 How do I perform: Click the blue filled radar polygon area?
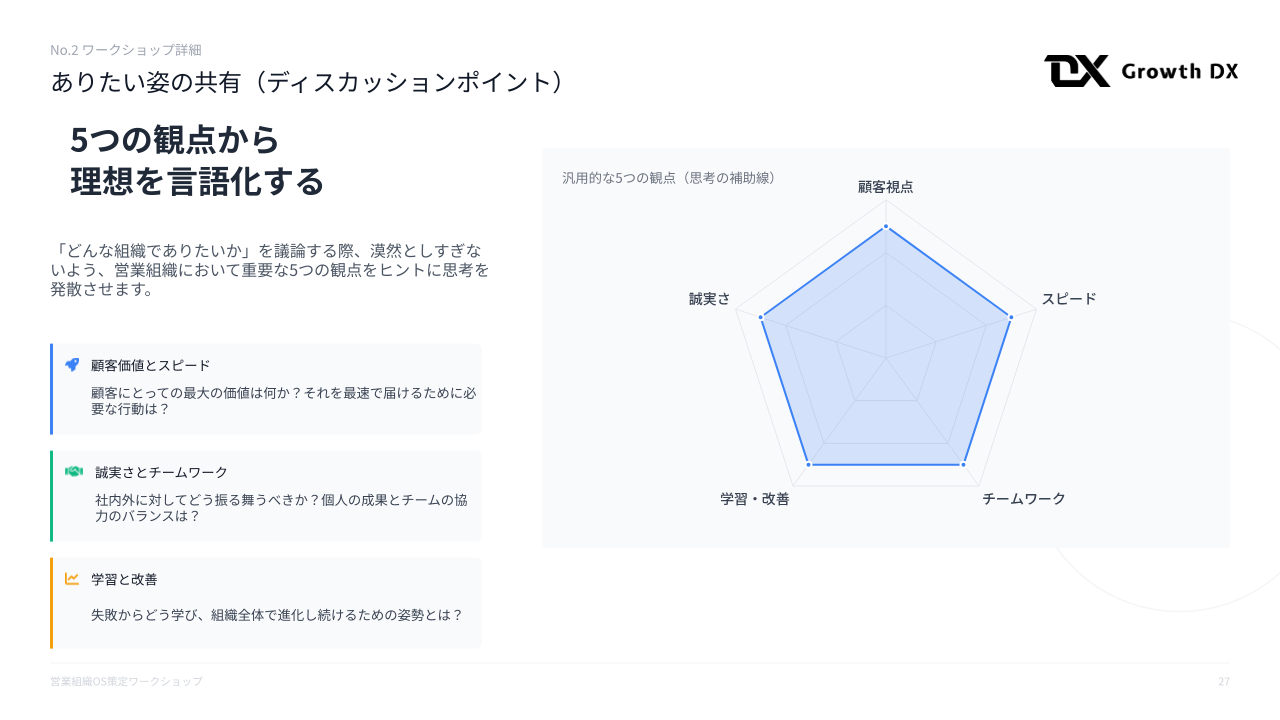point(886,370)
